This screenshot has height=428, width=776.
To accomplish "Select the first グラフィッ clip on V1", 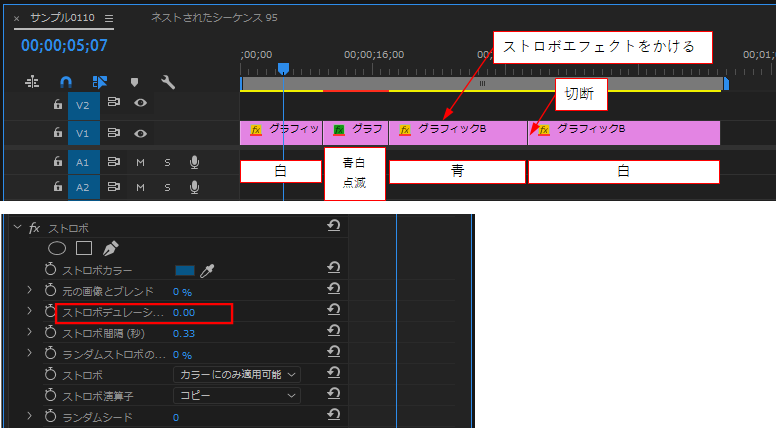I will coord(281,133).
